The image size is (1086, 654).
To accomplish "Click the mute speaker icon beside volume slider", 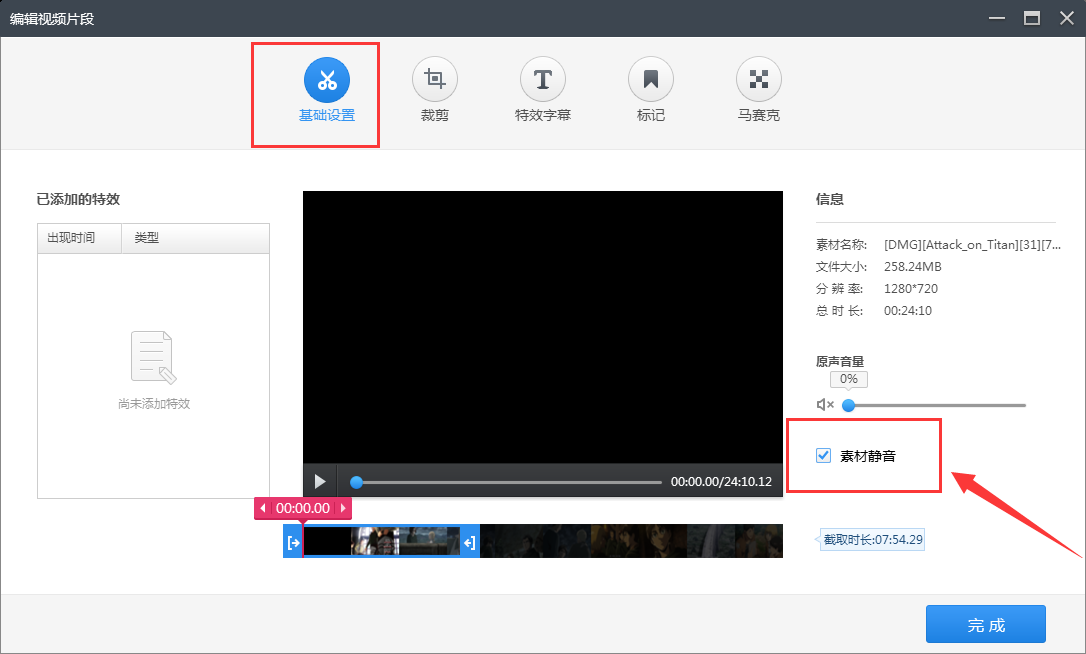I will (825, 404).
